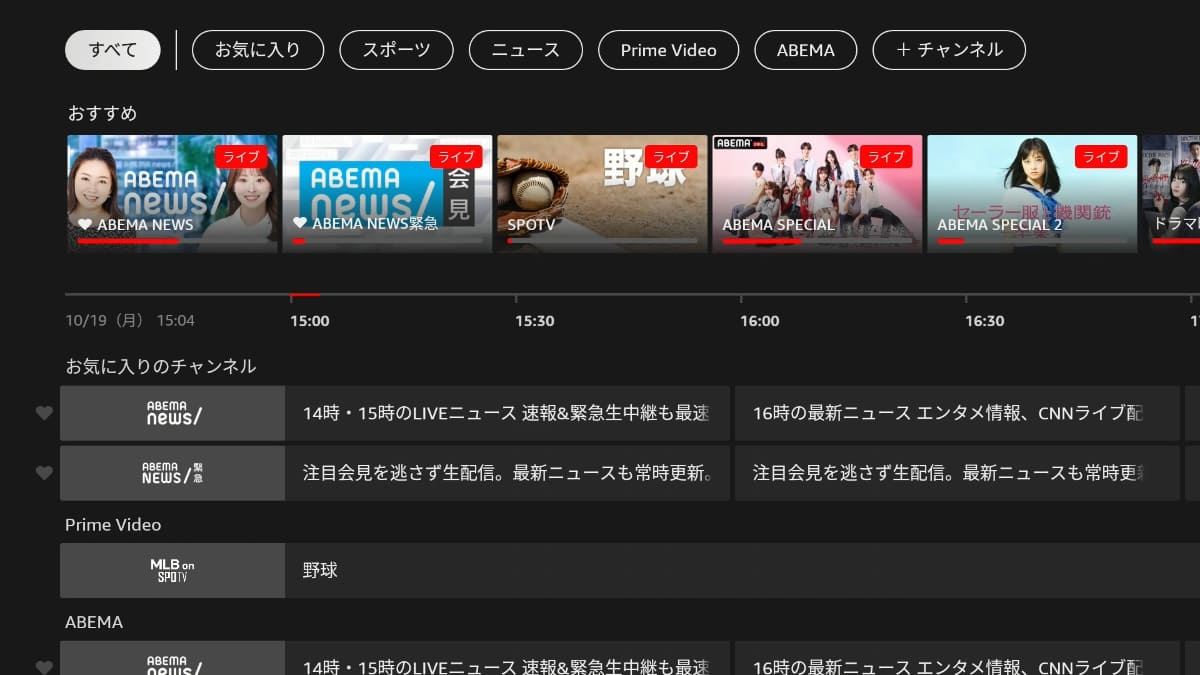The width and height of the screenshot is (1200, 675).
Task: Select the すべて filter chip
Action: click(x=112, y=50)
